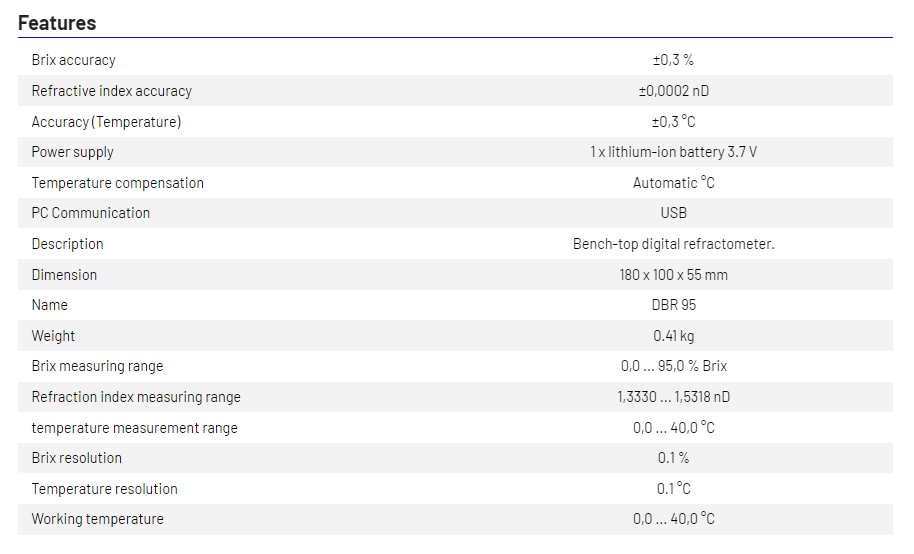
Task: Click the Accuracy (Temperature) label
Action: [106, 122]
